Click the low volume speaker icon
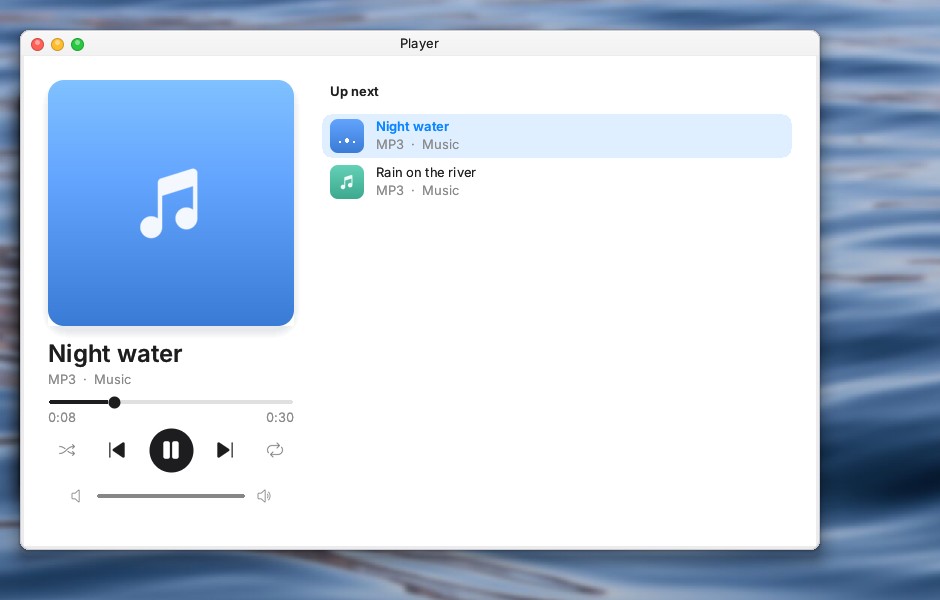 click(x=76, y=496)
